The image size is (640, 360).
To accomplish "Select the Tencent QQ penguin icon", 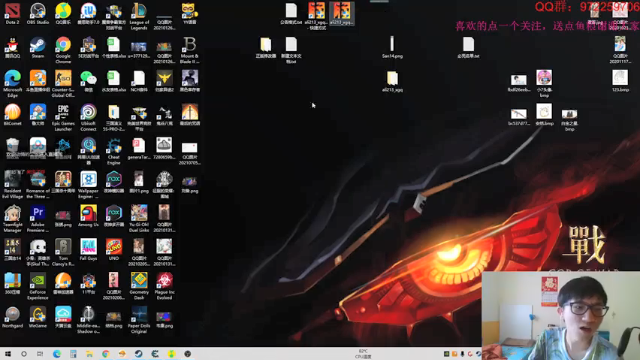I will [x=12, y=47].
